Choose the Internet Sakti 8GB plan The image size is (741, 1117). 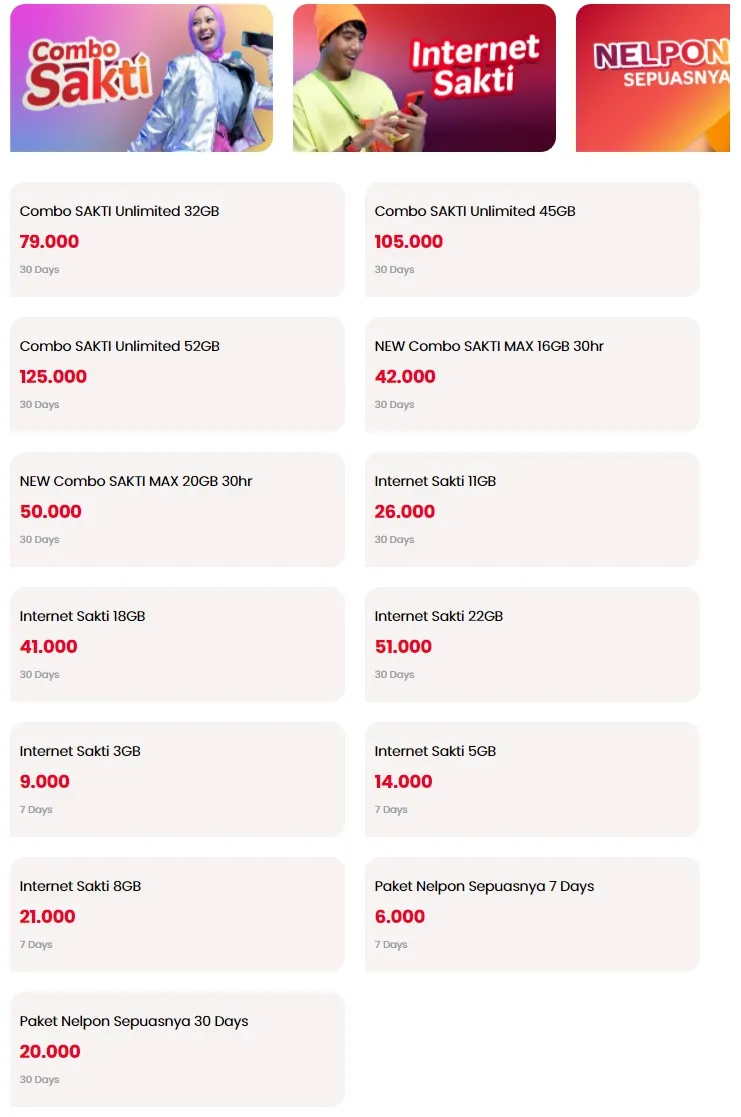click(177, 913)
